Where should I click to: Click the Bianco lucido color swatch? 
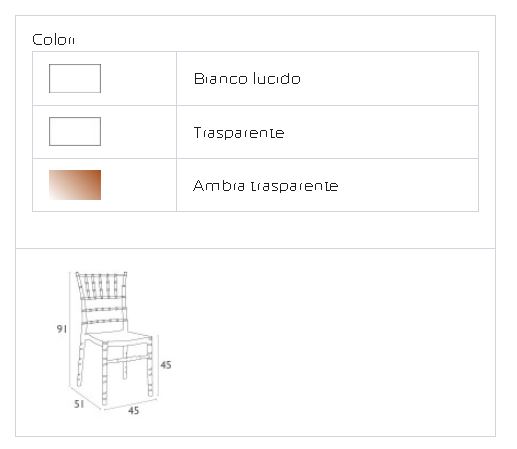point(75,78)
